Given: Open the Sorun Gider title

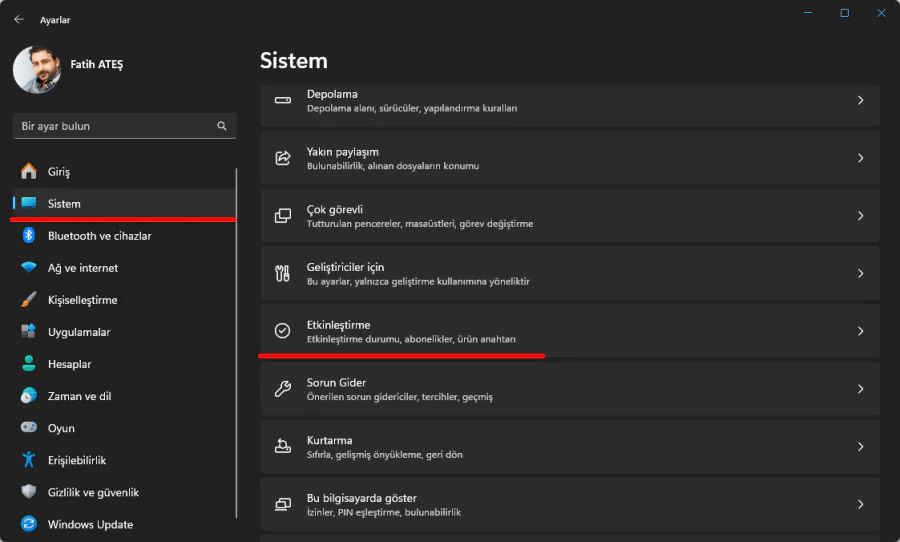Looking at the screenshot, I should pos(336,382).
